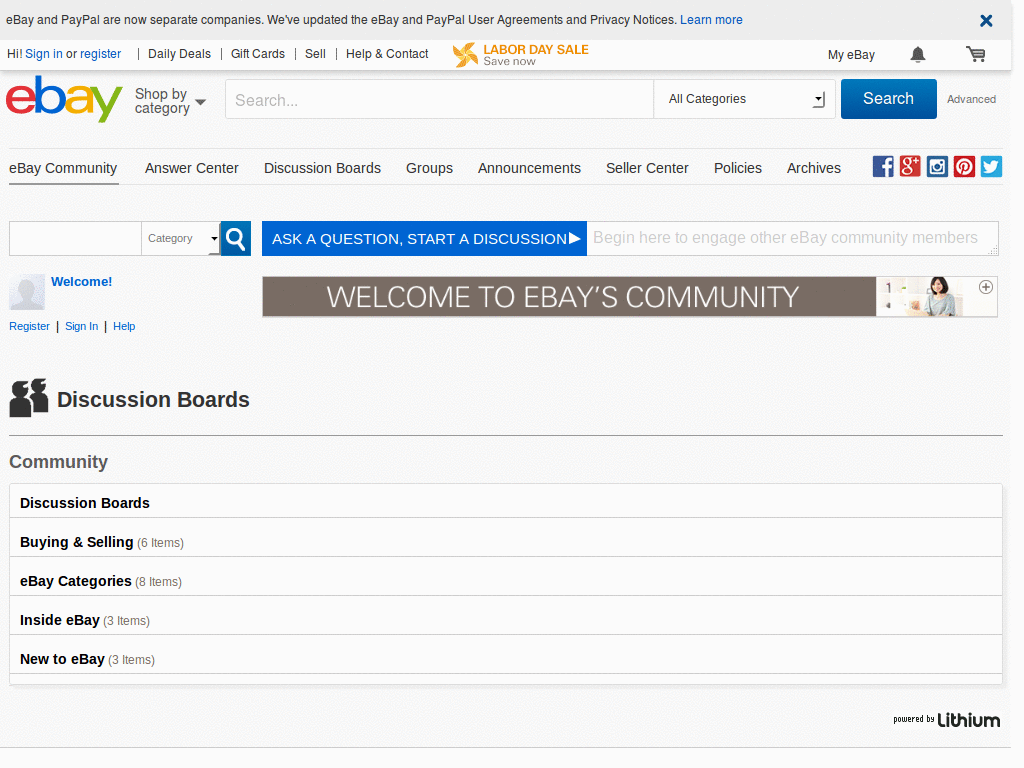The image size is (1024, 768).
Task: Open the Groups tab
Action: [x=429, y=168]
